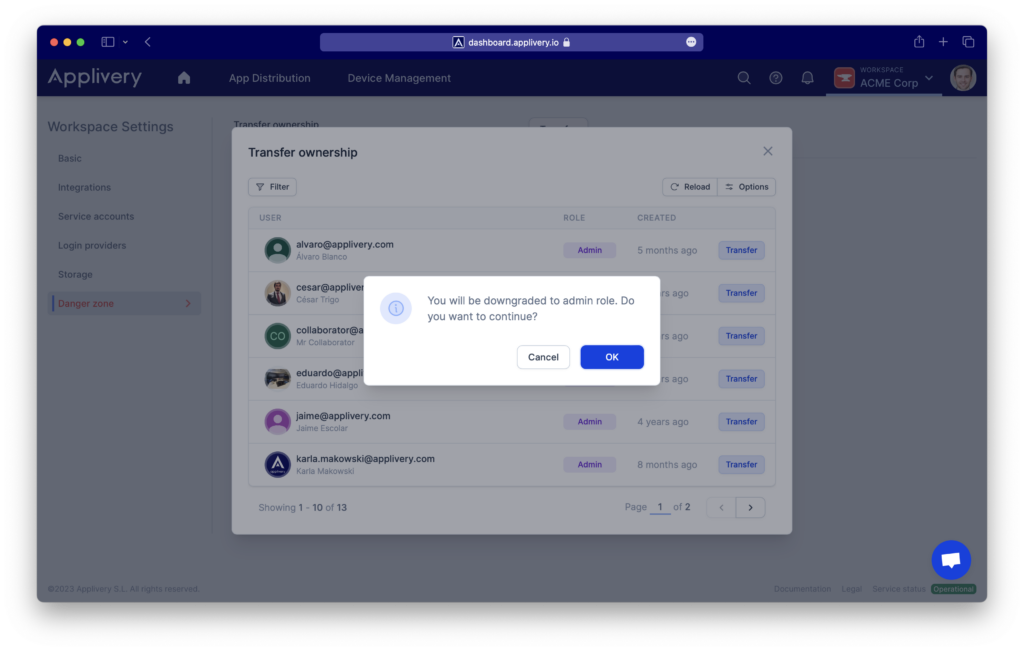This screenshot has height=651, width=1024.
Task: Click the Safari Share icon
Action: click(919, 42)
